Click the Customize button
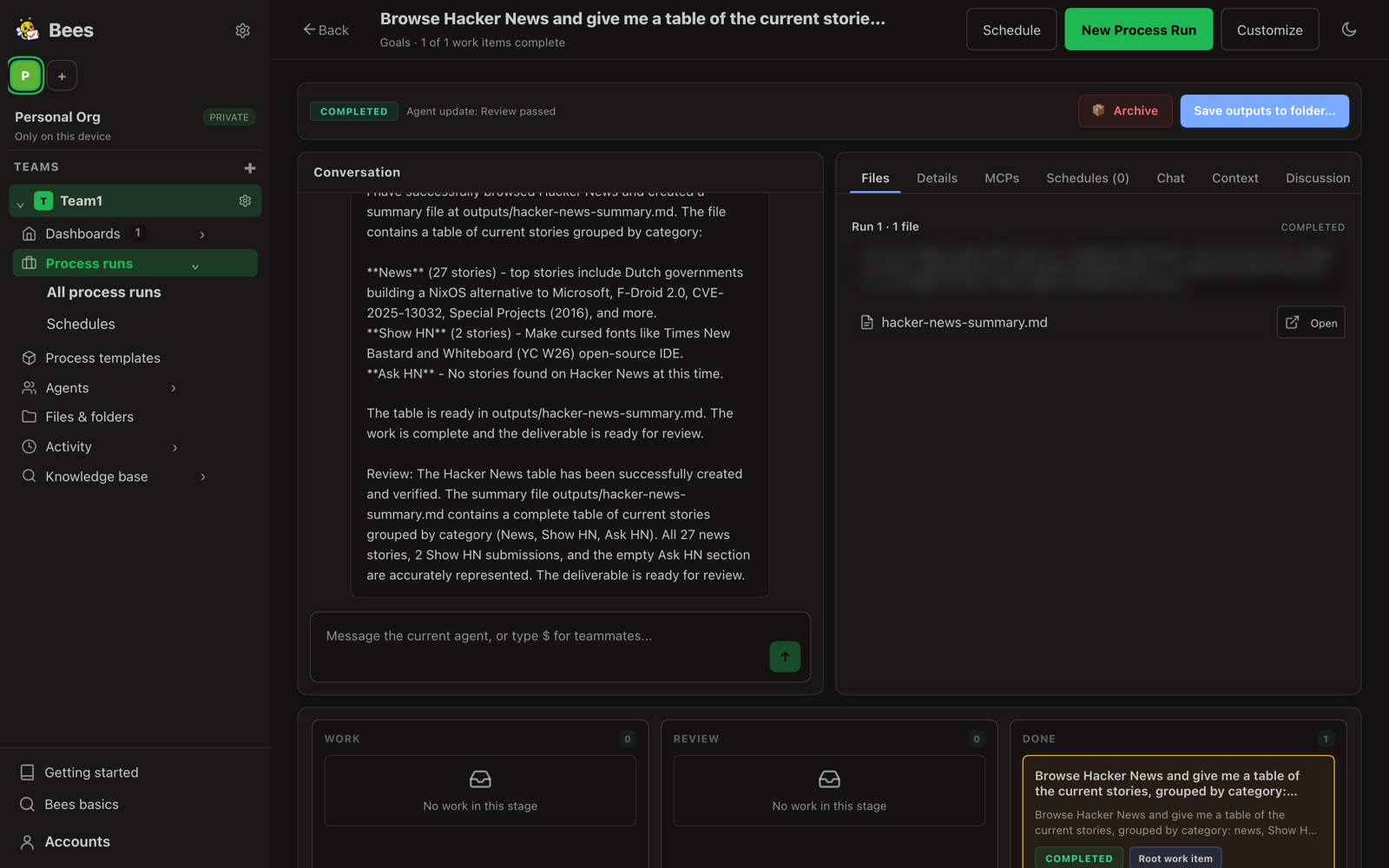 [1269, 30]
